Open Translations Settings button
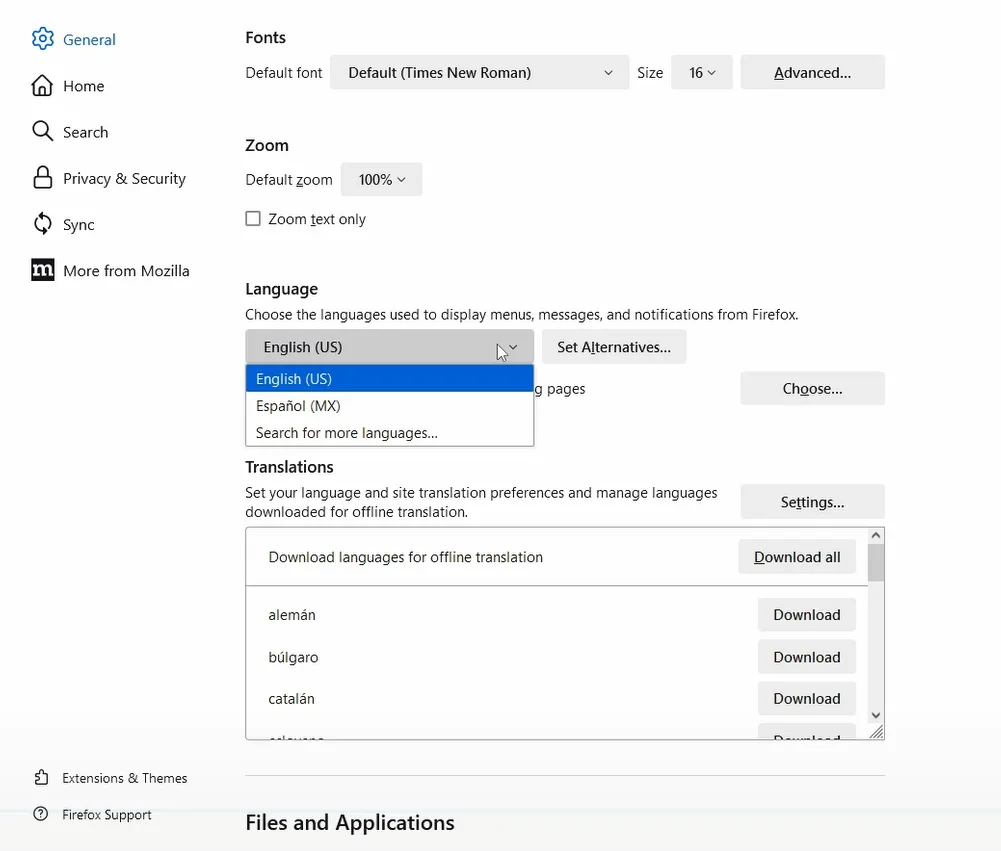 click(x=812, y=502)
